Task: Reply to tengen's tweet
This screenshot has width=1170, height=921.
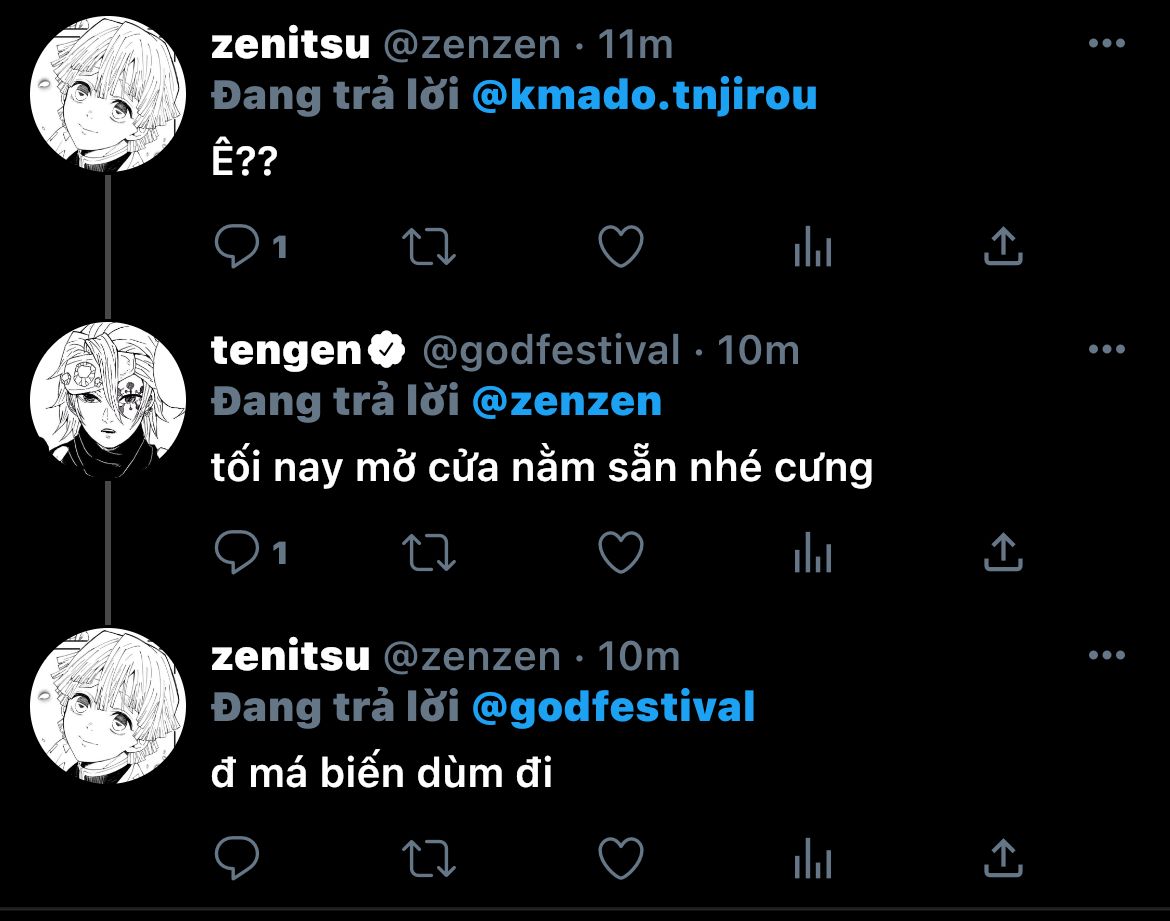Action: click(238, 552)
